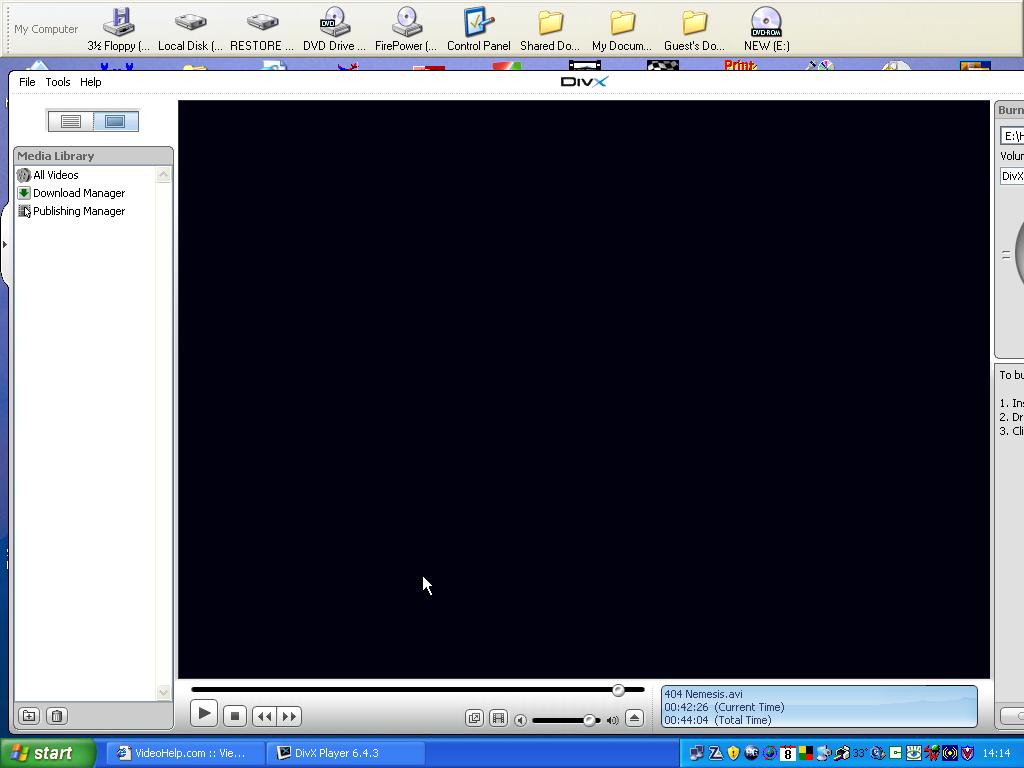The width and height of the screenshot is (1024, 768).
Task: Click the four-color square tray icon
Action: [806, 753]
